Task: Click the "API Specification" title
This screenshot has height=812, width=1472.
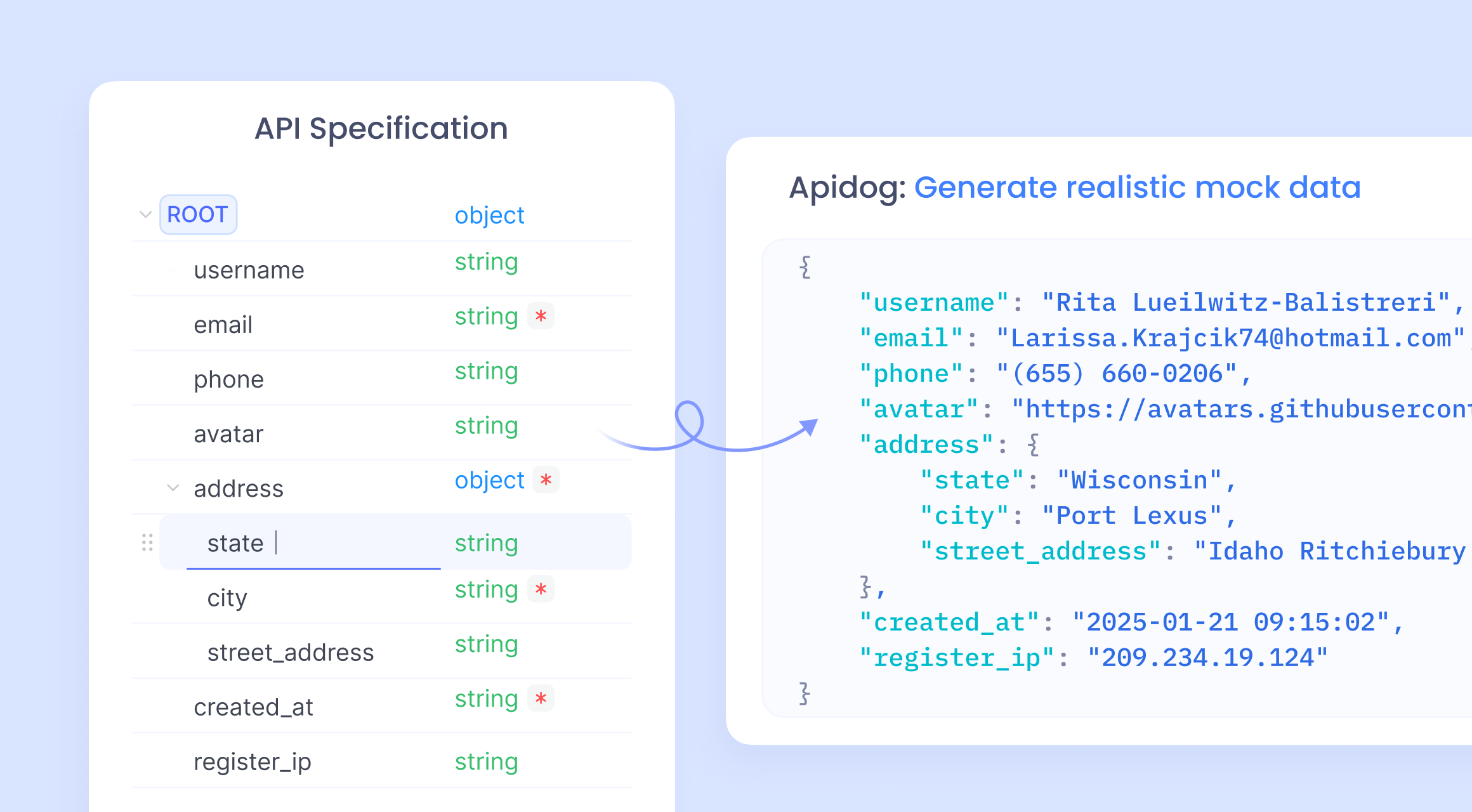Action: pos(381,129)
